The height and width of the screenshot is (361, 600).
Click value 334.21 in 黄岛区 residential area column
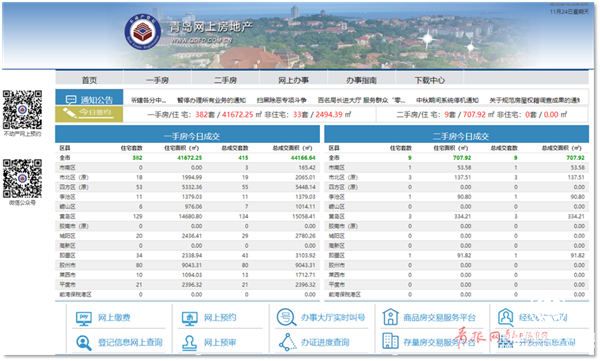click(x=463, y=216)
